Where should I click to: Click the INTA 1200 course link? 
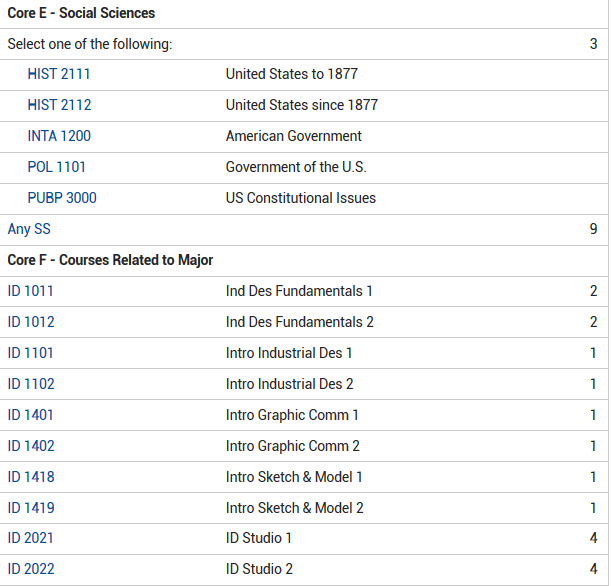pos(59,136)
